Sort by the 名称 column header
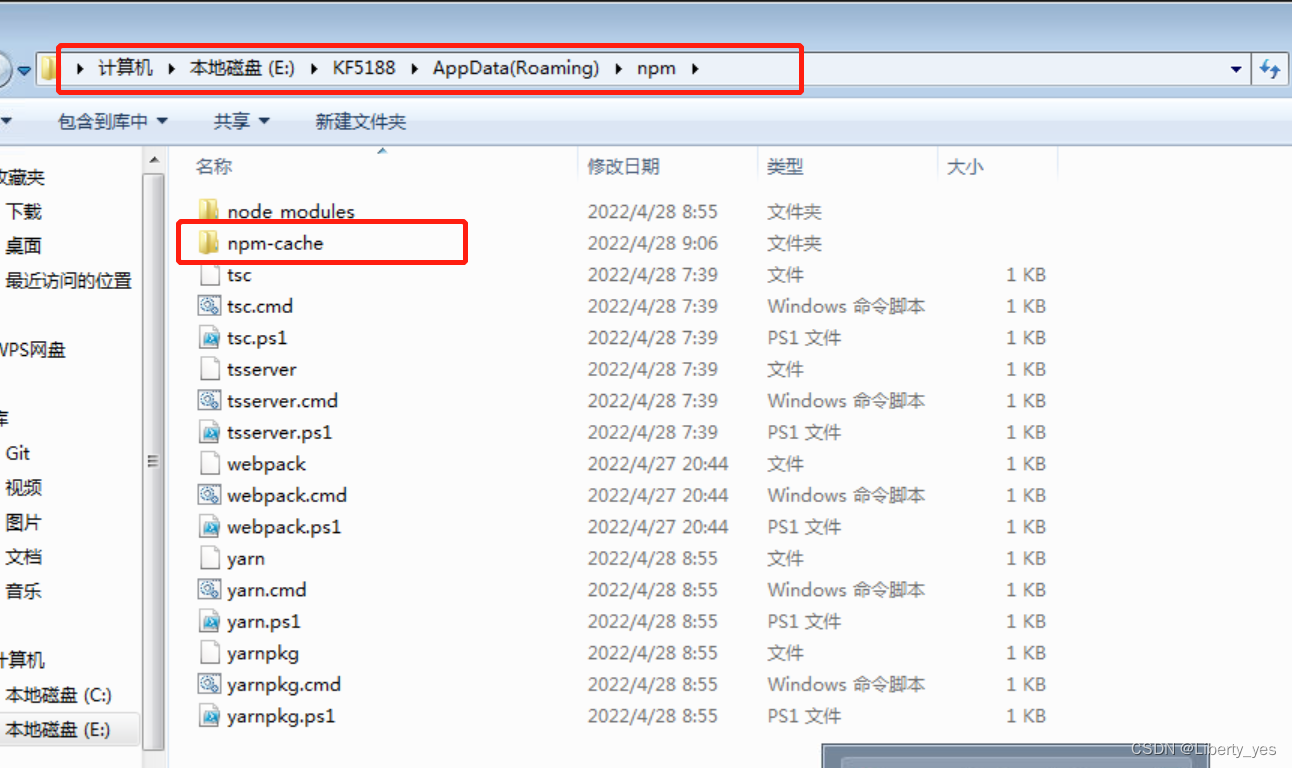The width and height of the screenshot is (1292, 768). click(213, 167)
